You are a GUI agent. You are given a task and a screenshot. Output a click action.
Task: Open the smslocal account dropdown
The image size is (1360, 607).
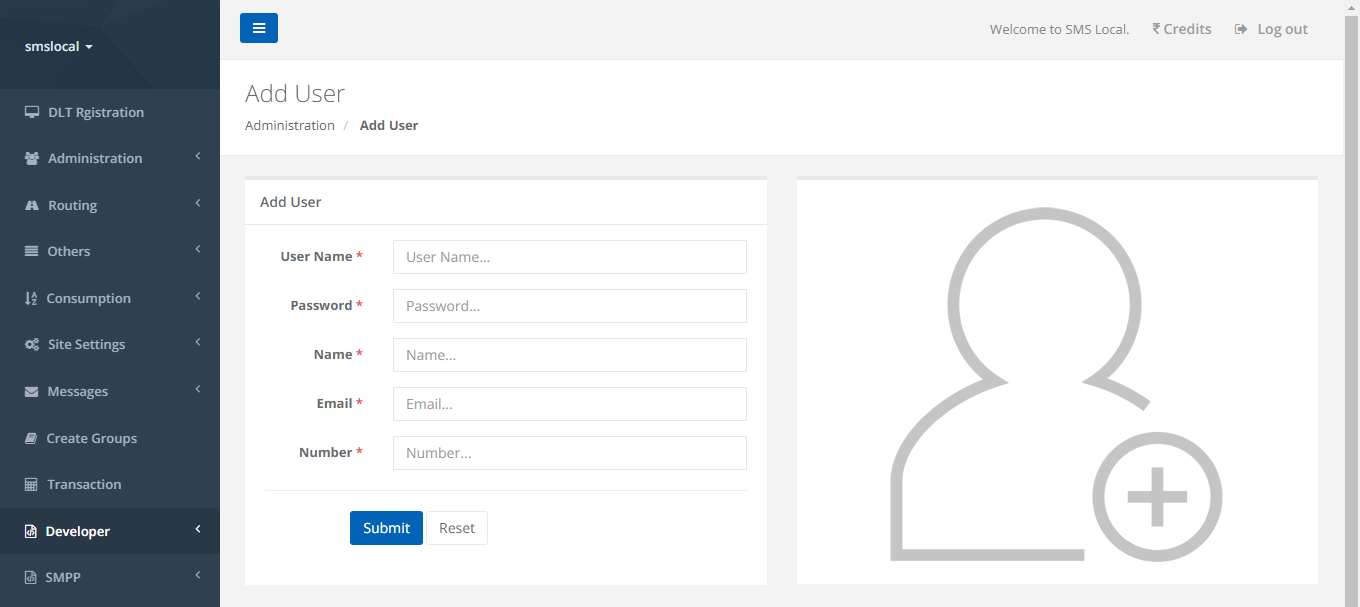pos(58,47)
